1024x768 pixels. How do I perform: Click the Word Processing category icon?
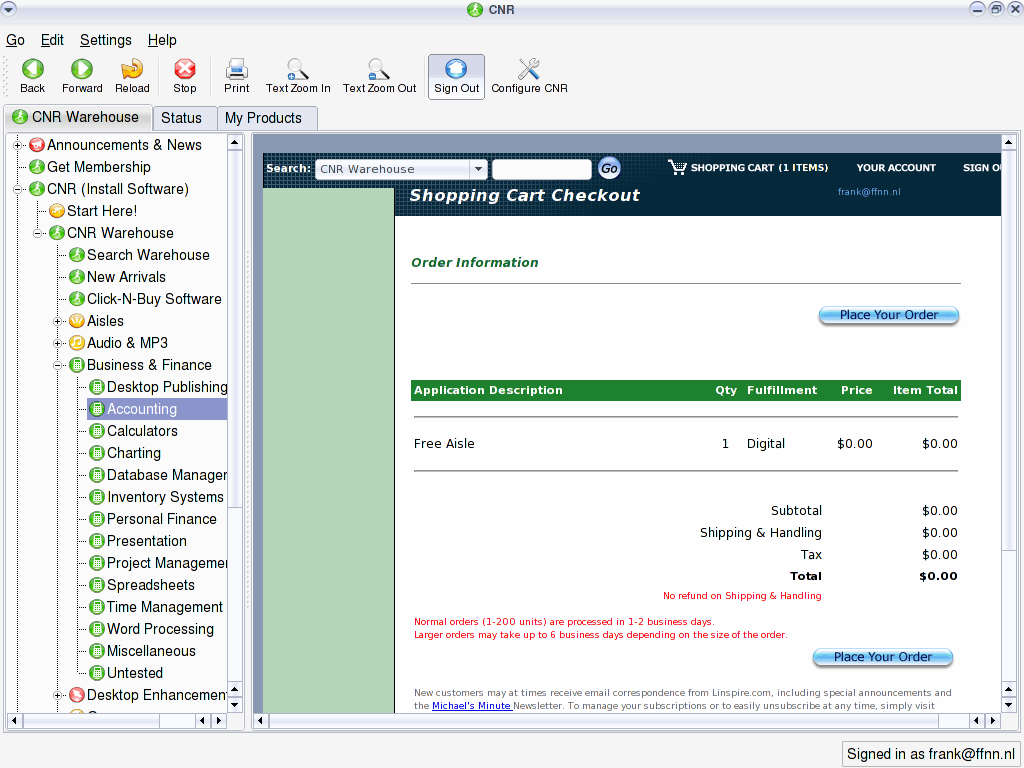point(97,629)
